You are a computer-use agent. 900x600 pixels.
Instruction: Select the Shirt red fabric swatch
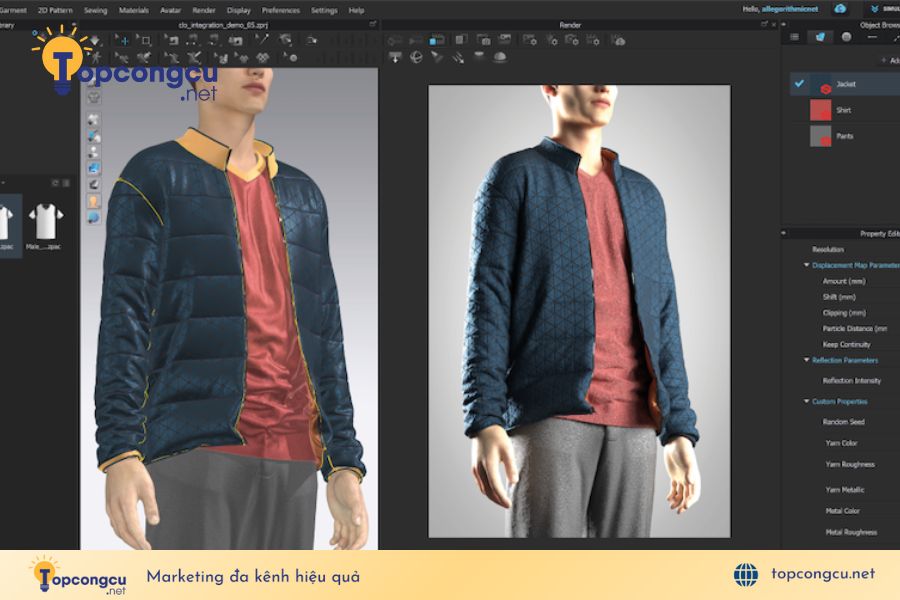pyautogui.click(x=820, y=110)
